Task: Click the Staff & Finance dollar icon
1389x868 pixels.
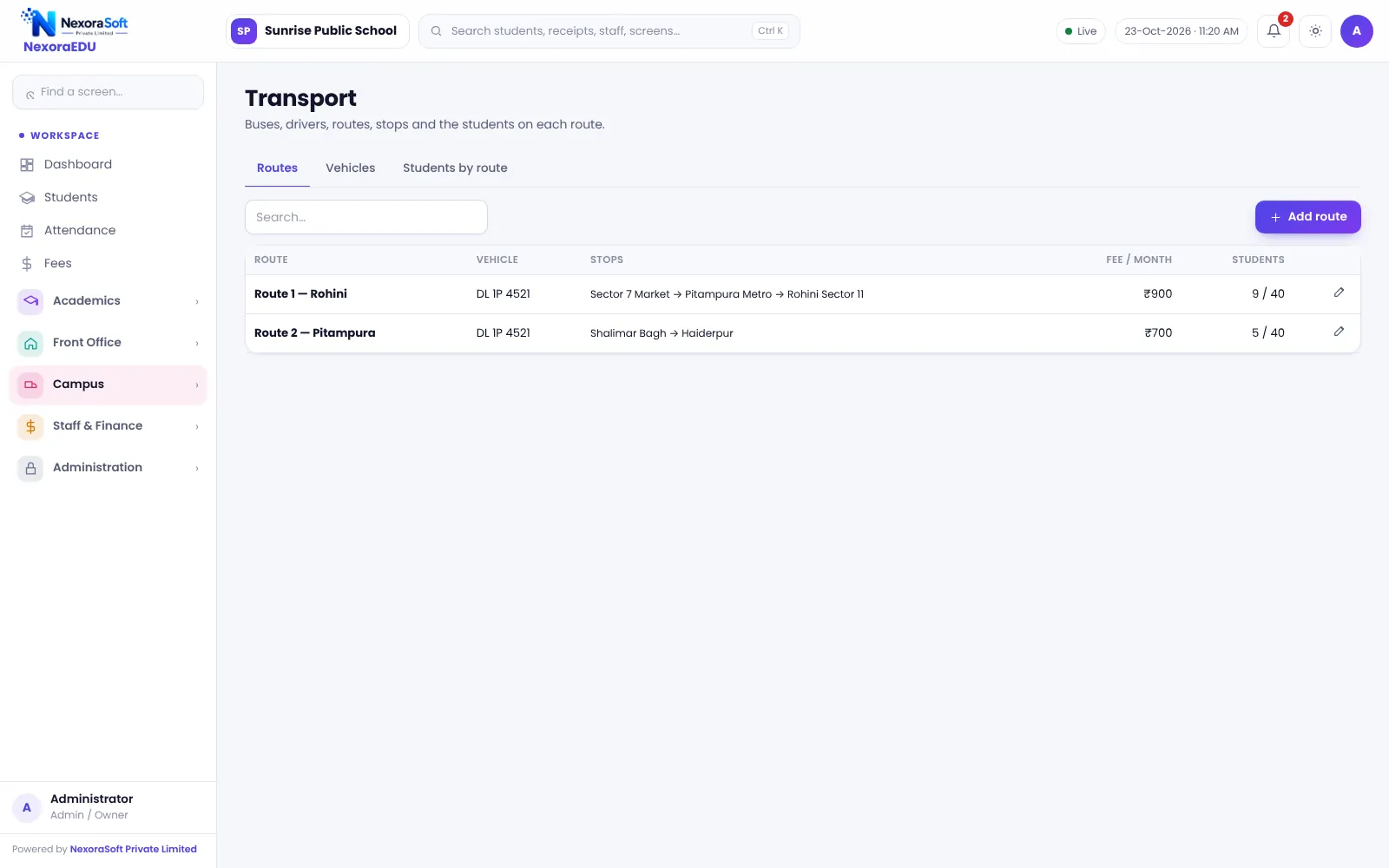Action: pos(30,426)
